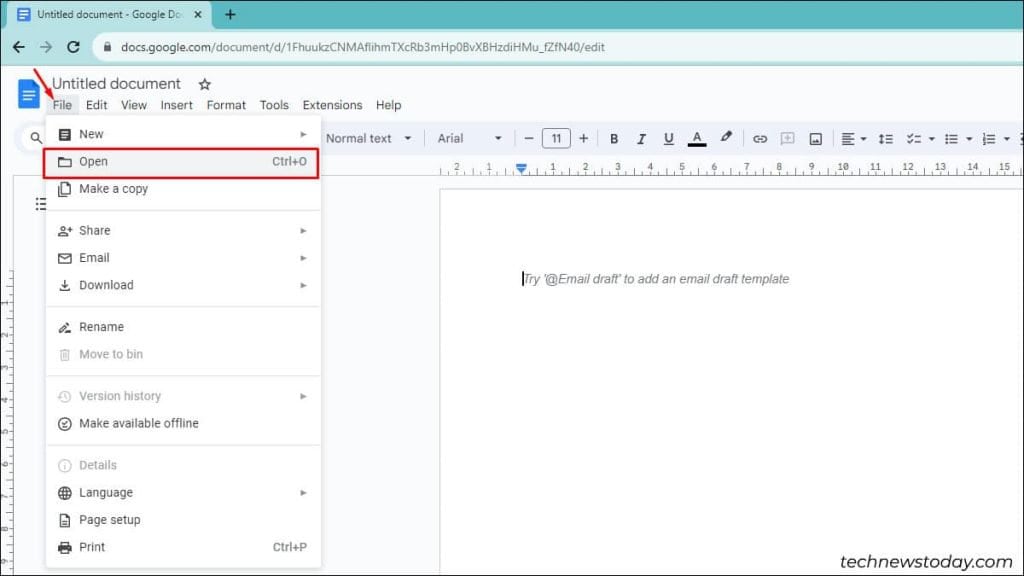Open numbered list dropdown arrow

coord(1006,139)
